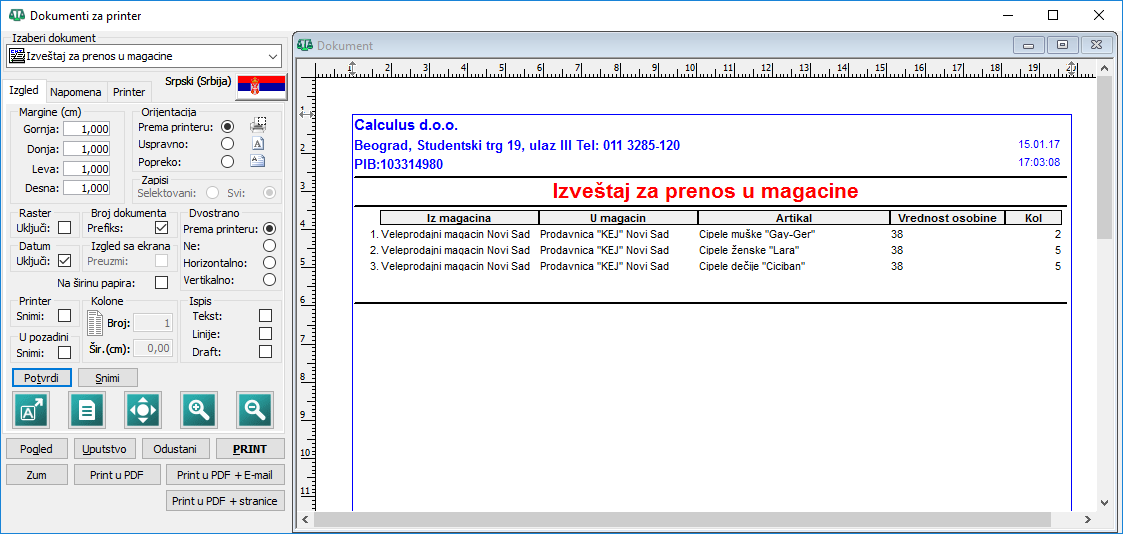The width and height of the screenshot is (1123, 534).
Task: Click the zoom out magnifier icon
Action: [255, 409]
